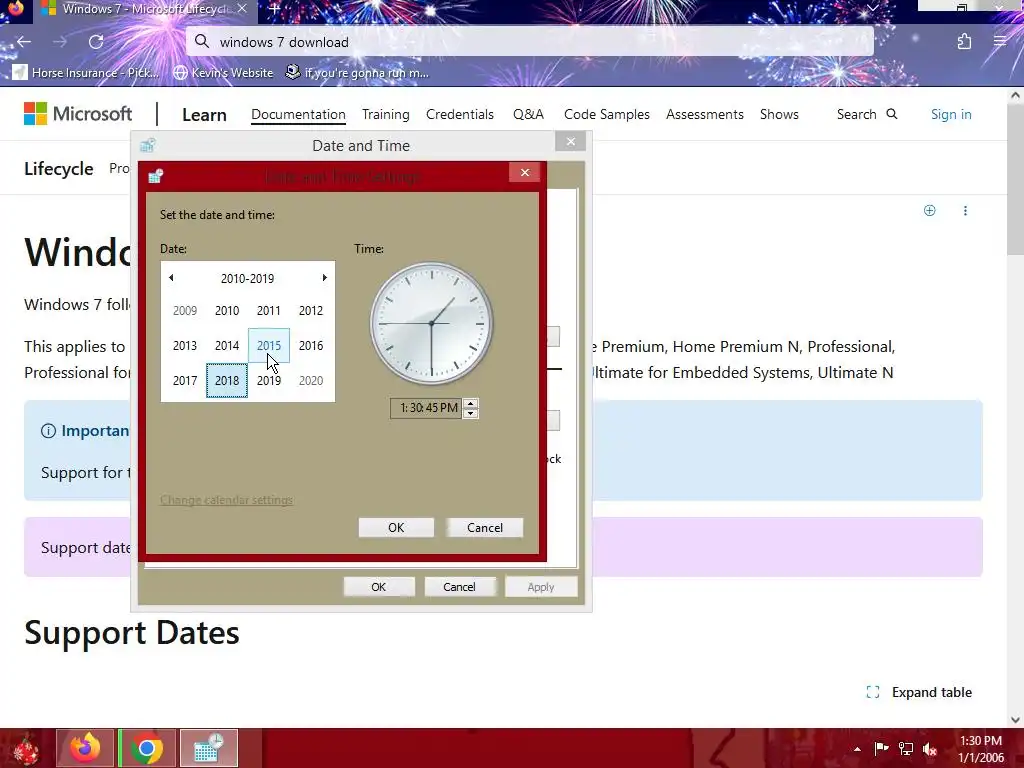Select year 2009 in the calendar

pyautogui.click(x=185, y=311)
